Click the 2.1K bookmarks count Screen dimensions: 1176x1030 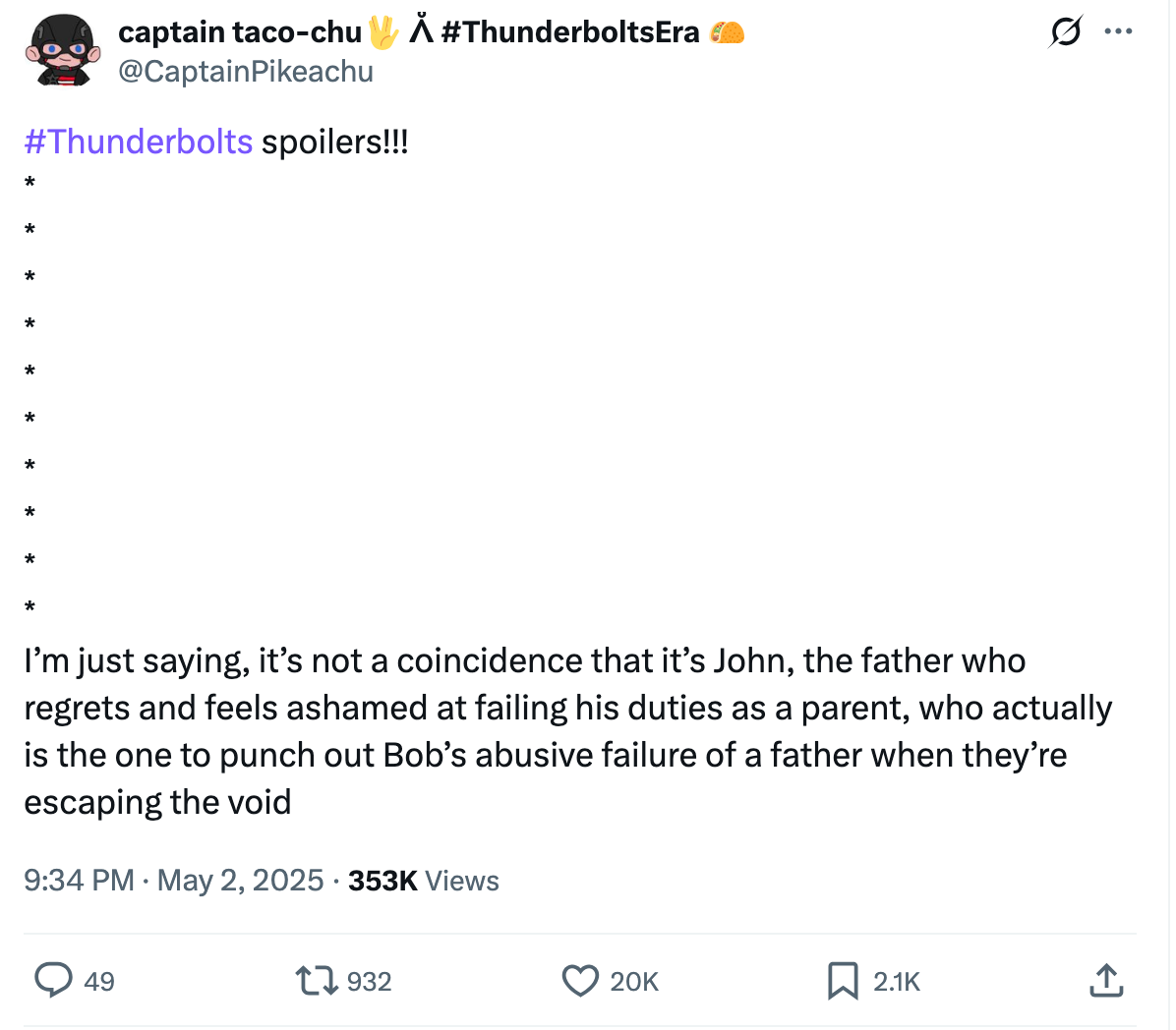[895, 982]
